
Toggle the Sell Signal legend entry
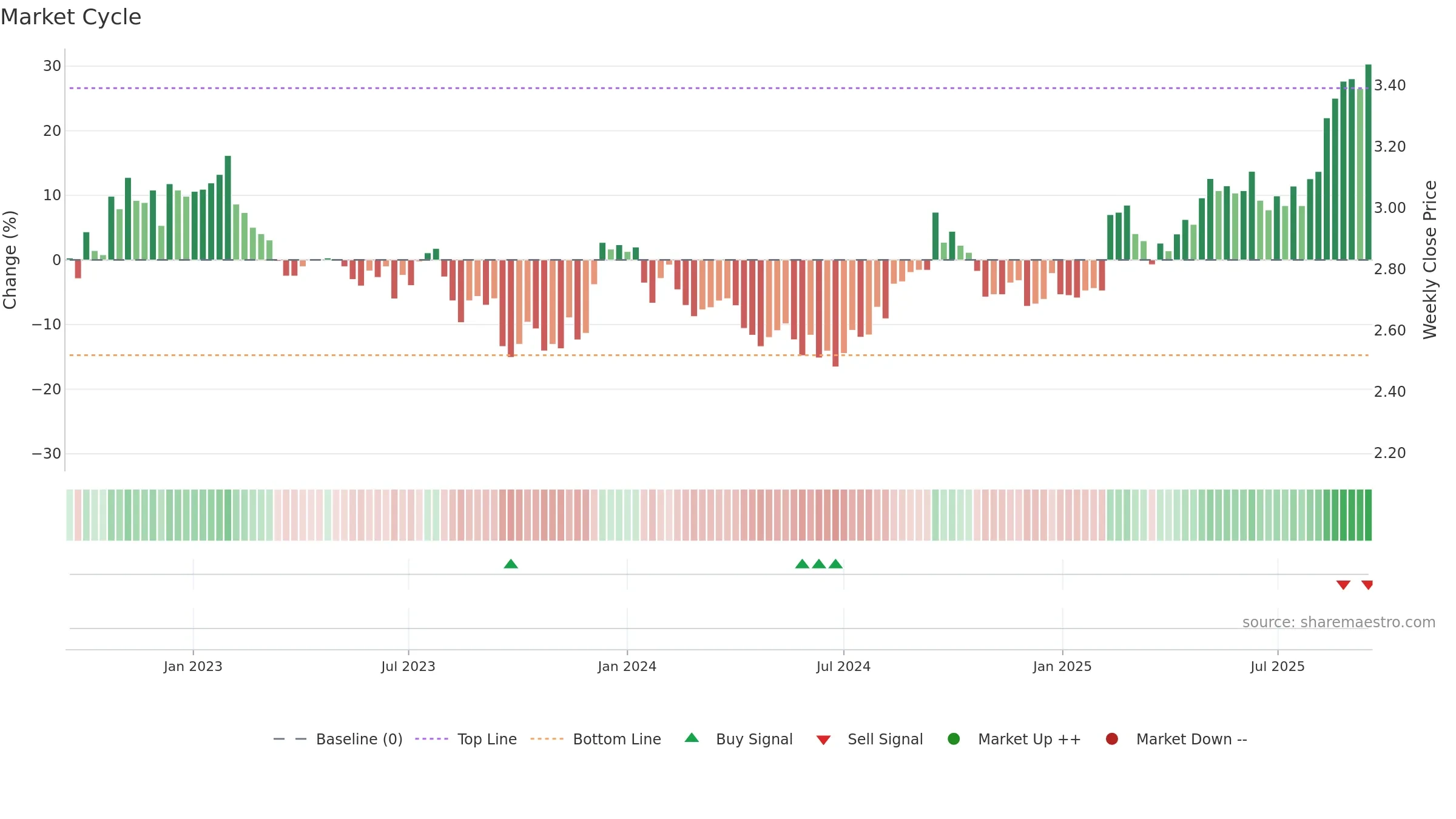pyautogui.click(x=869, y=739)
